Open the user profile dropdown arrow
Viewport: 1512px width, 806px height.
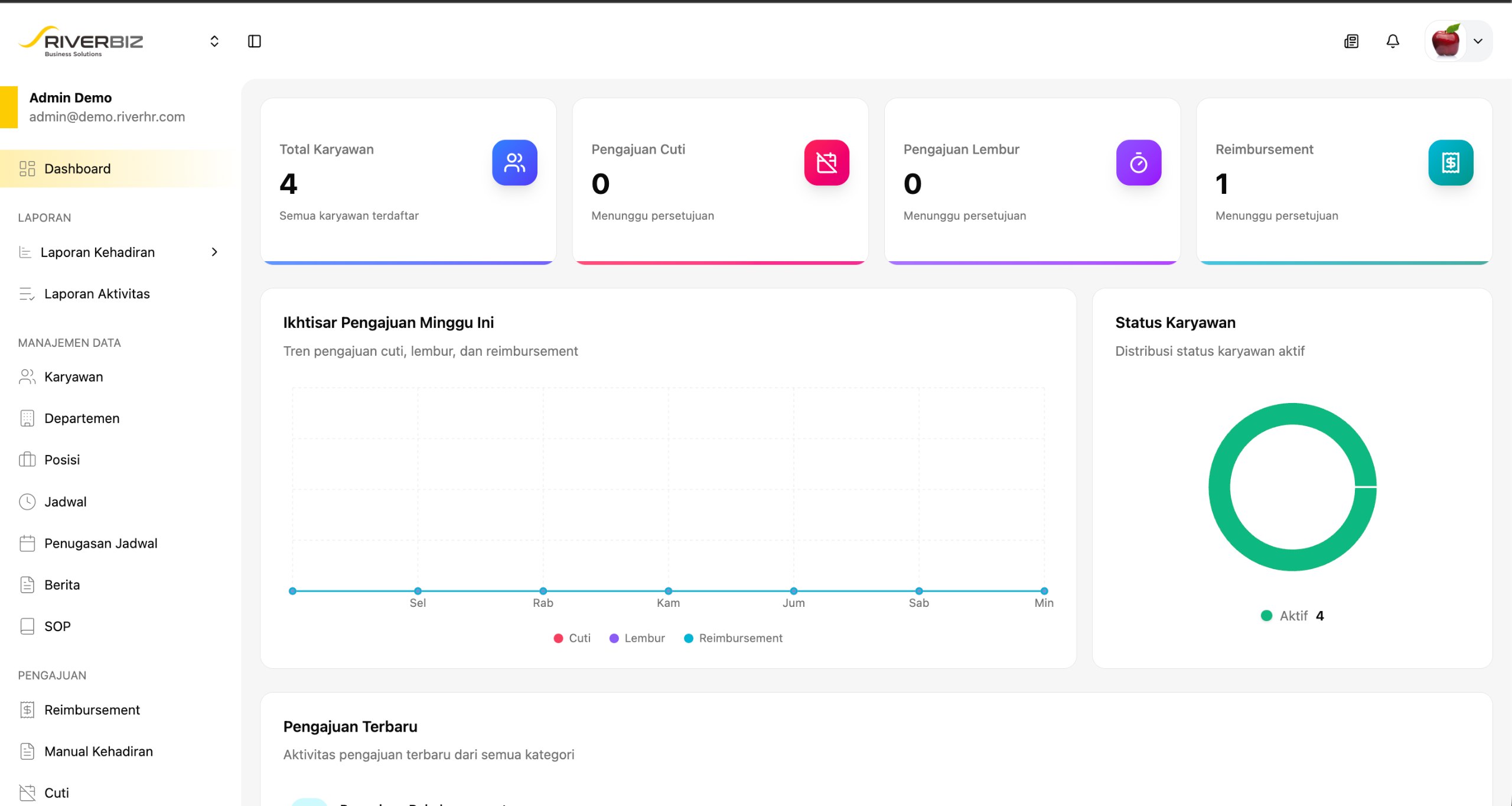[x=1478, y=41]
